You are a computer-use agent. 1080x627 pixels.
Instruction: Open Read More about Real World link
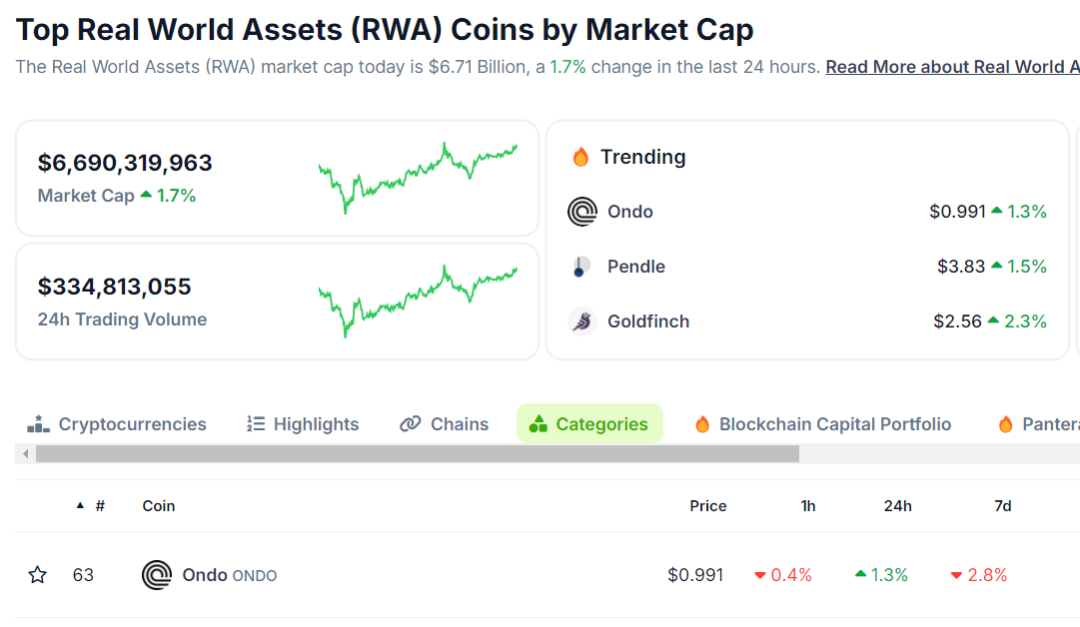pos(951,67)
